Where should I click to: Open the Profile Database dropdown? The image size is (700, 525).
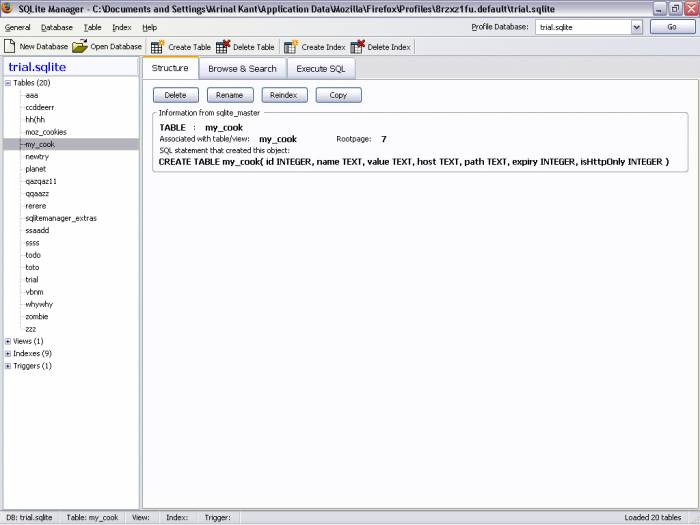point(637,27)
